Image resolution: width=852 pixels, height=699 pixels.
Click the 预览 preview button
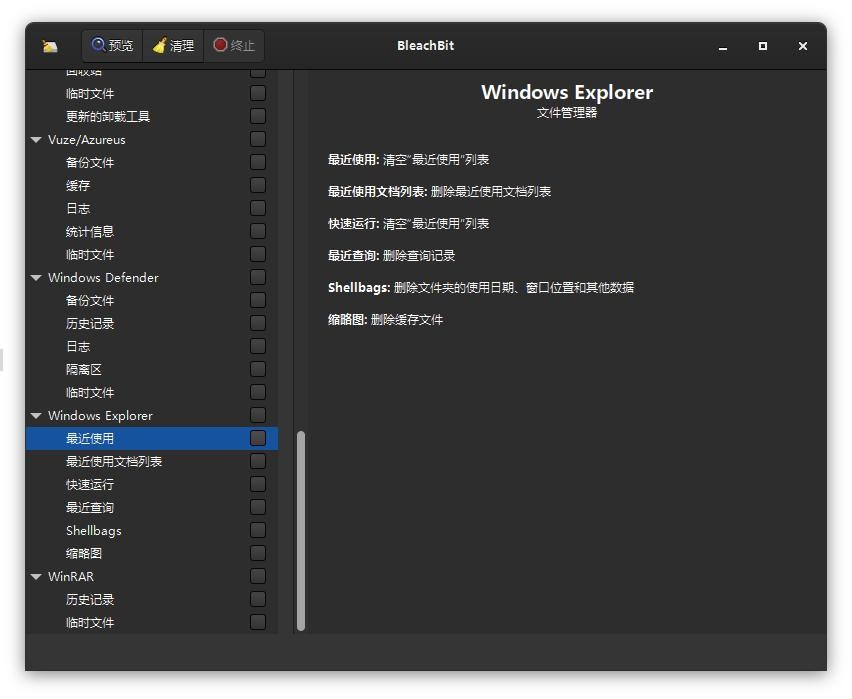click(x=112, y=46)
